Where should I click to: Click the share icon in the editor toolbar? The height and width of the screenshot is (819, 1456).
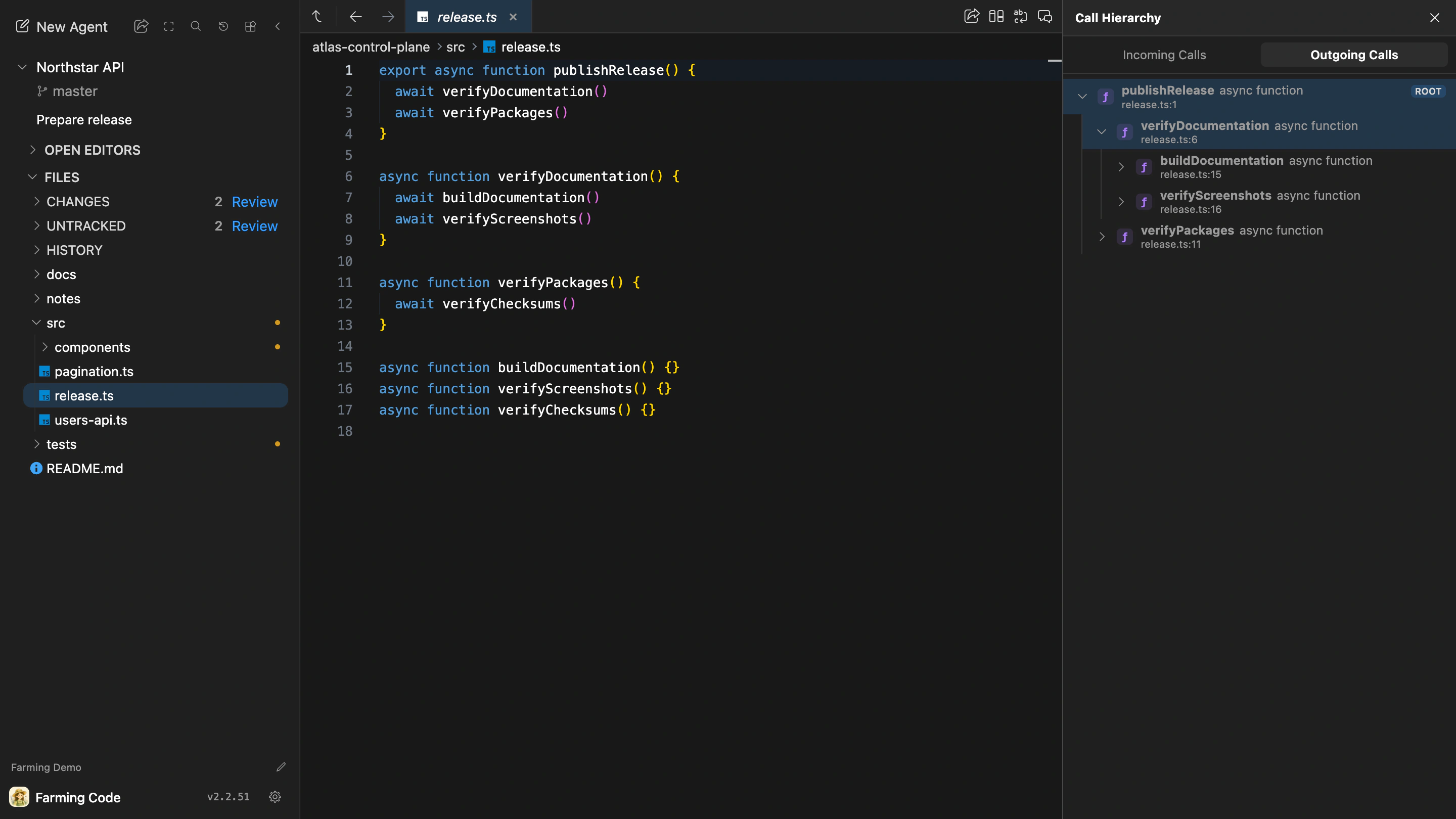click(x=972, y=16)
